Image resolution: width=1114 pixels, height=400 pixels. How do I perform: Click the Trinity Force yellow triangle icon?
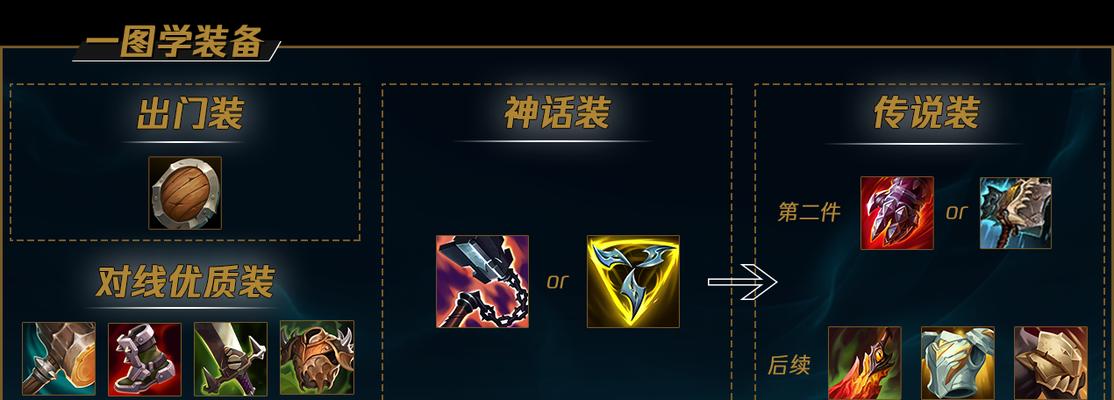633,281
